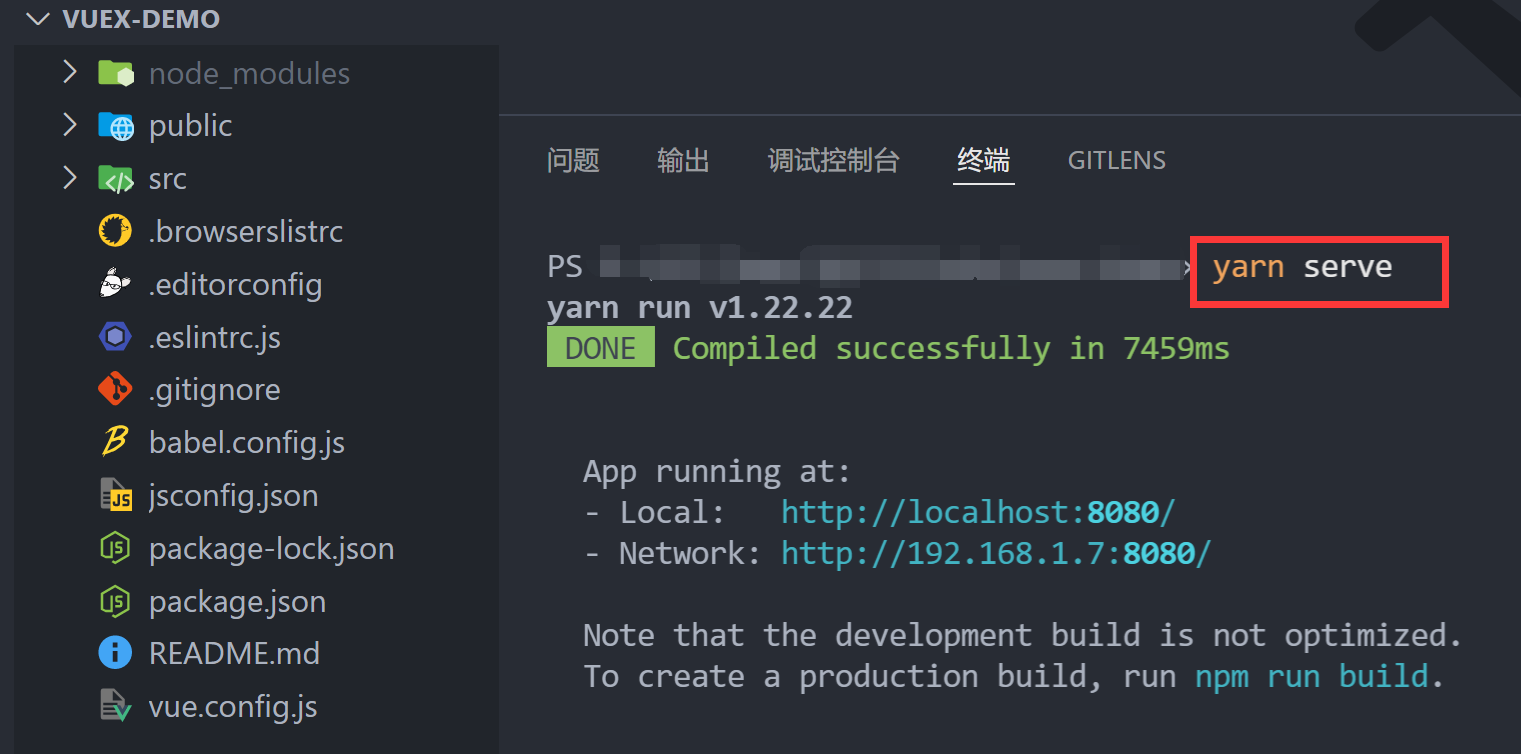Expand the src folder chevron
The width and height of the screenshot is (1521, 754).
[69, 177]
